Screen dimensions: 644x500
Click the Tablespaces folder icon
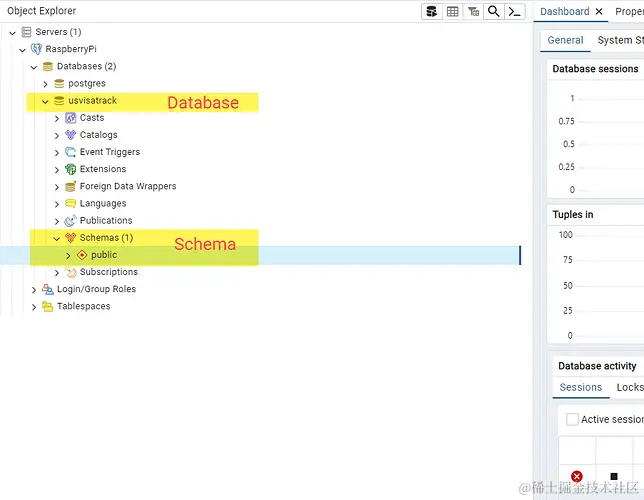point(48,306)
